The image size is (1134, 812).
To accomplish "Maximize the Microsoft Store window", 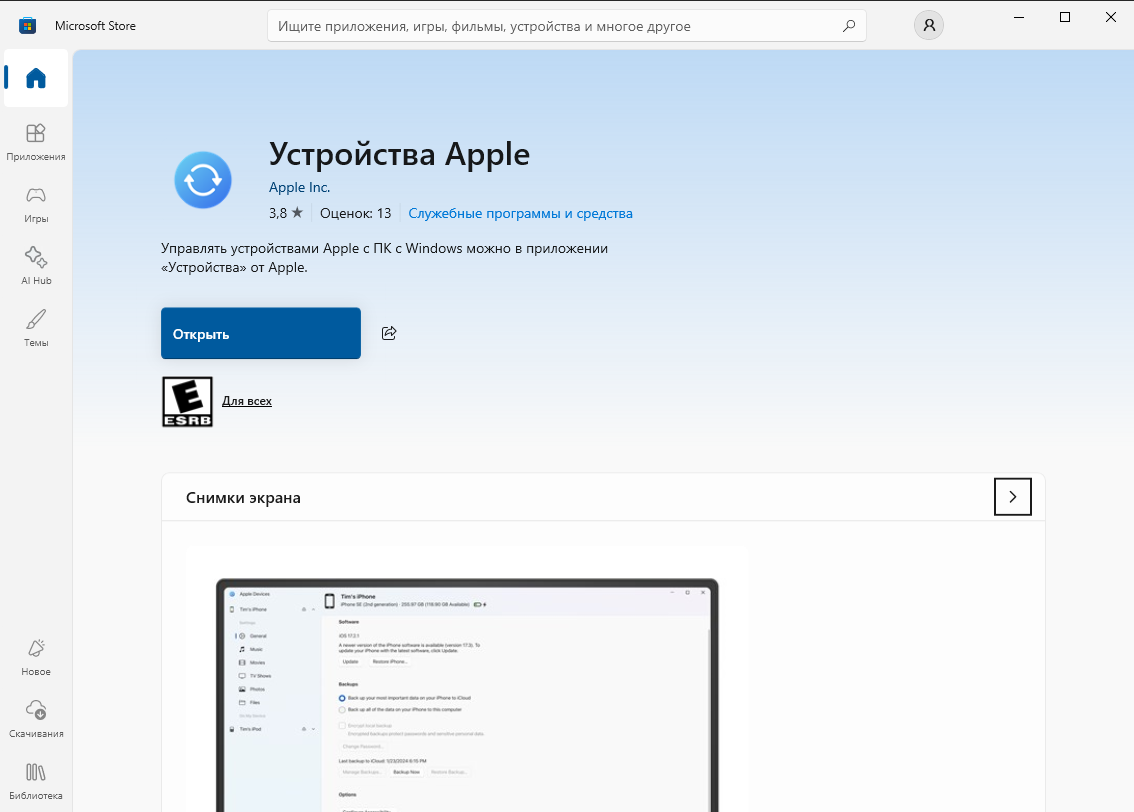I will click(1065, 17).
